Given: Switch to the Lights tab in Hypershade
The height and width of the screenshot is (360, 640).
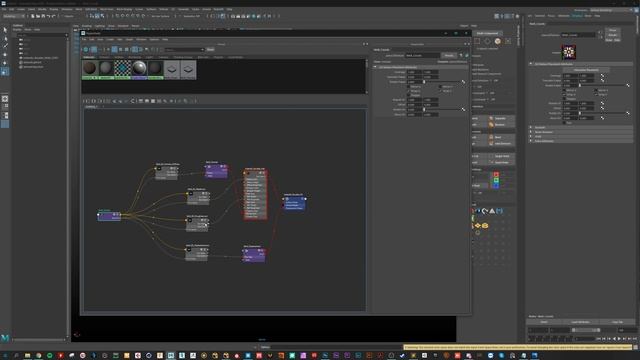Looking at the screenshot, I should (x=149, y=57).
